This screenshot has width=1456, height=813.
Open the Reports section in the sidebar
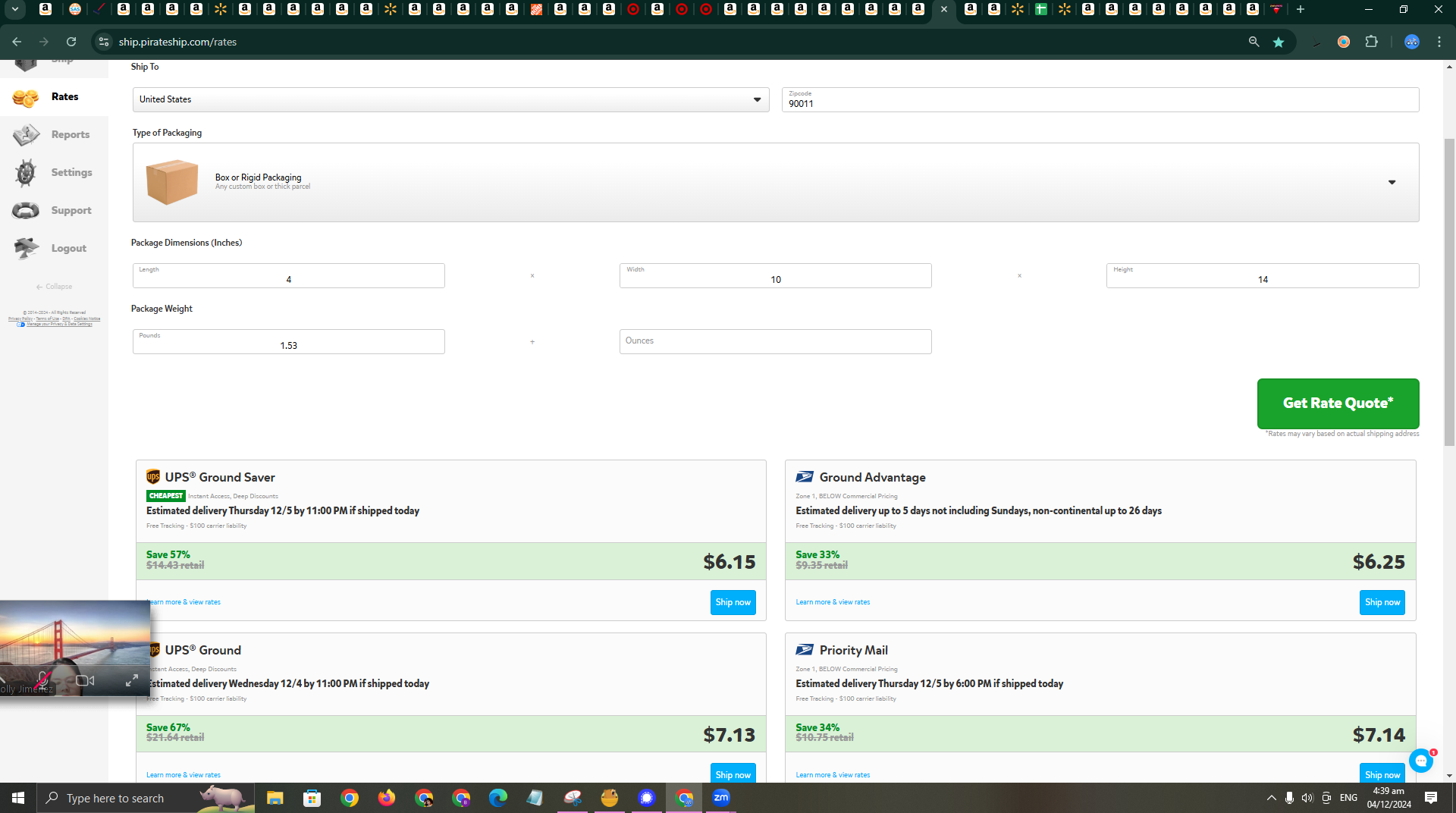[x=54, y=135]
